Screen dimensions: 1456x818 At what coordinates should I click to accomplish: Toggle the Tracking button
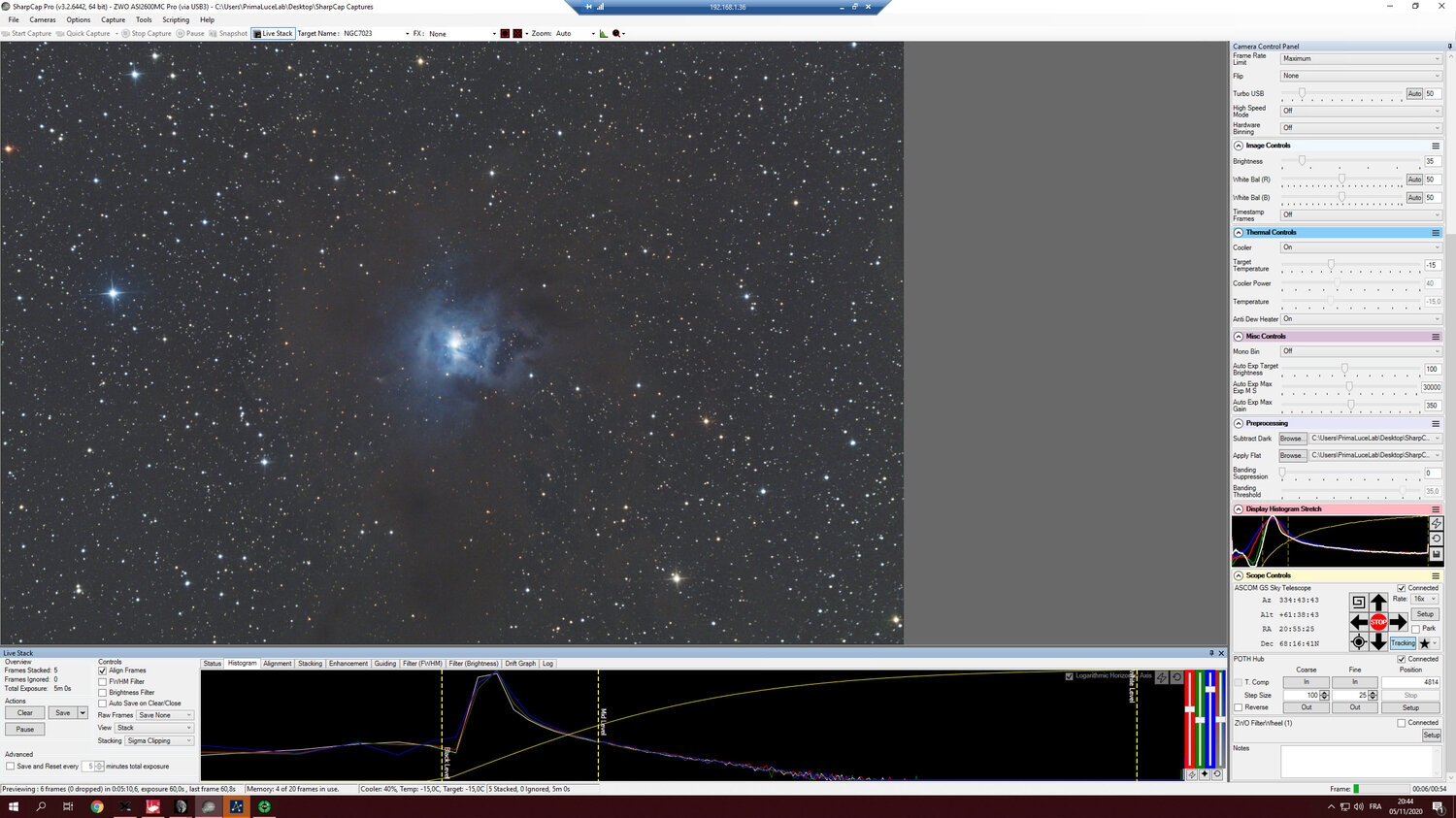(1403, 643)
